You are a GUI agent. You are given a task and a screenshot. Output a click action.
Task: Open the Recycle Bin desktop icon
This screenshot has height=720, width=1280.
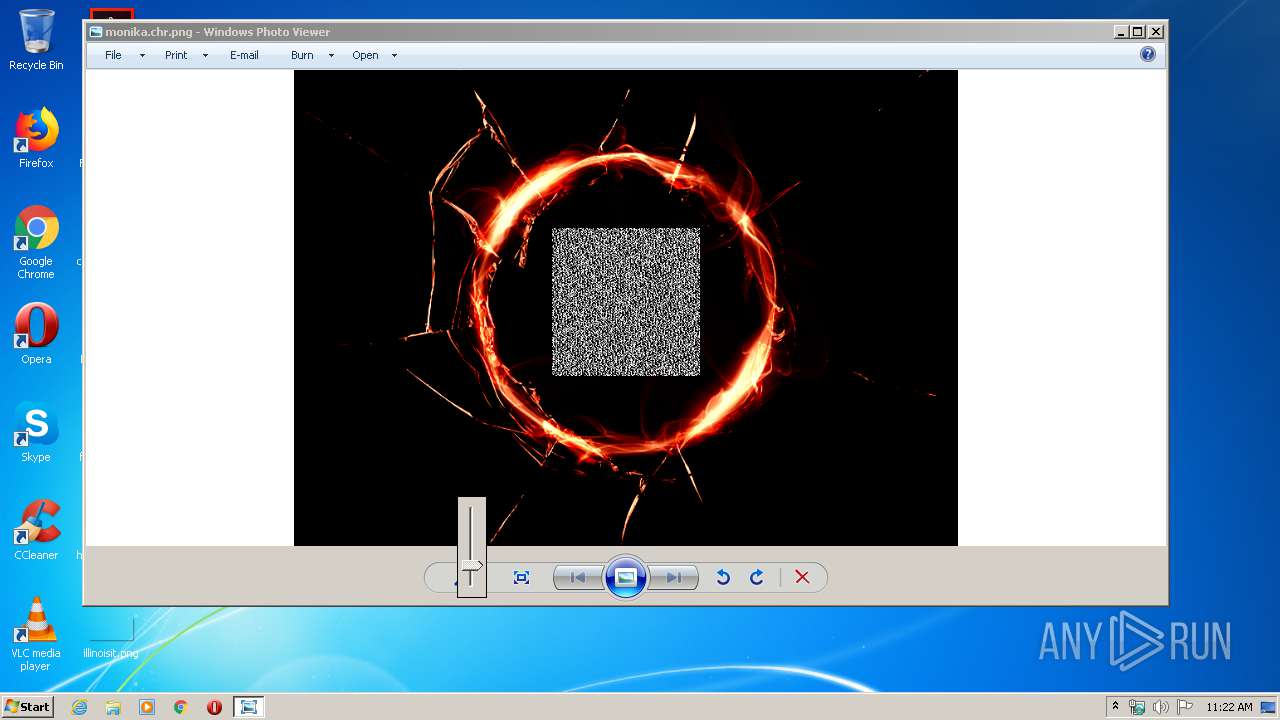coord(36,40)
